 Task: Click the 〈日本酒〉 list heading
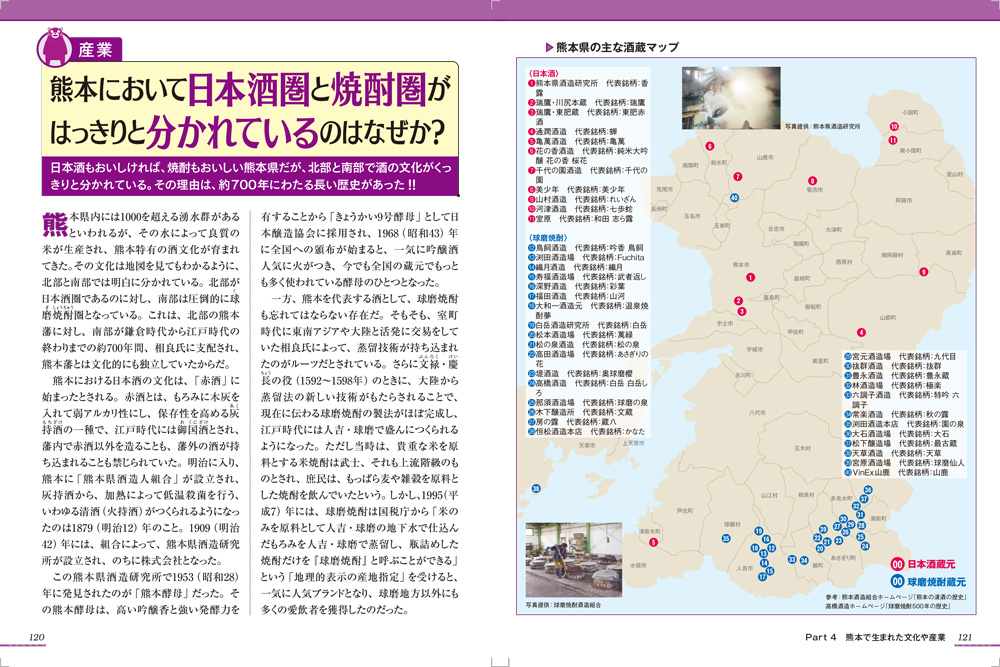click(x=543, y=73)
